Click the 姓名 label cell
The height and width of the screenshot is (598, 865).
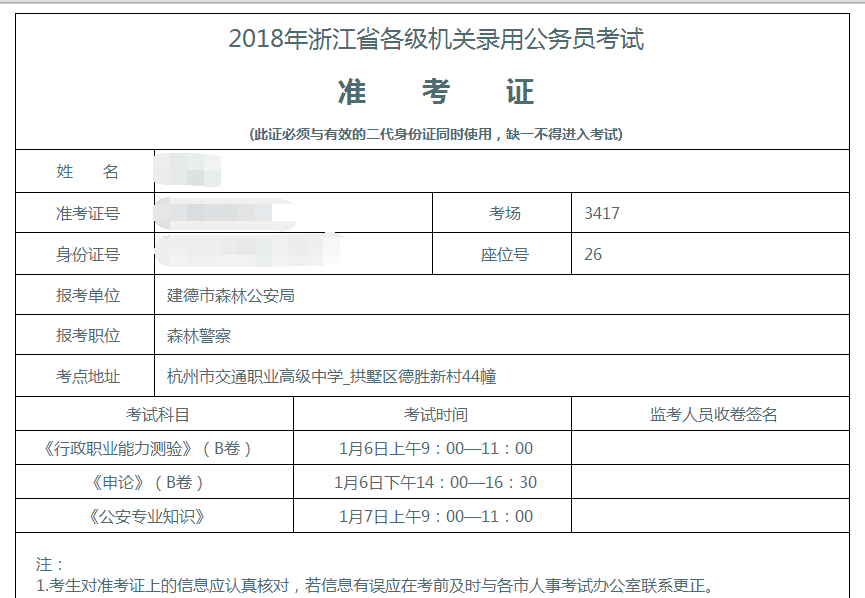[85, 171]
